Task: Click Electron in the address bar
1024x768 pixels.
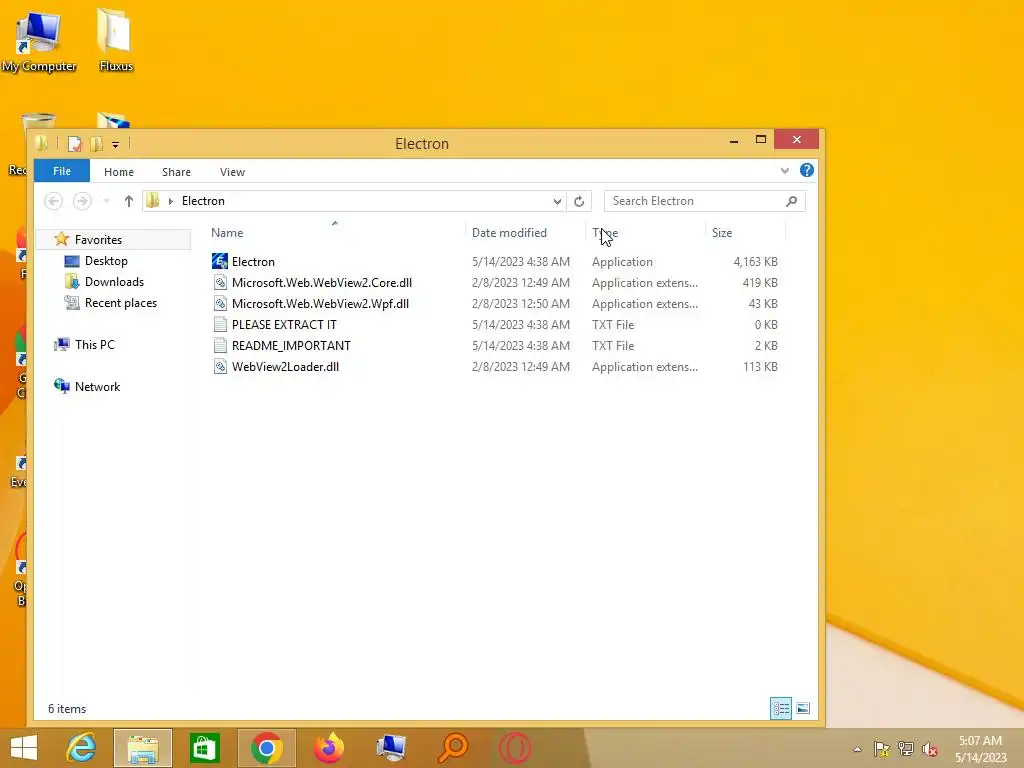Action: point(203,201)
